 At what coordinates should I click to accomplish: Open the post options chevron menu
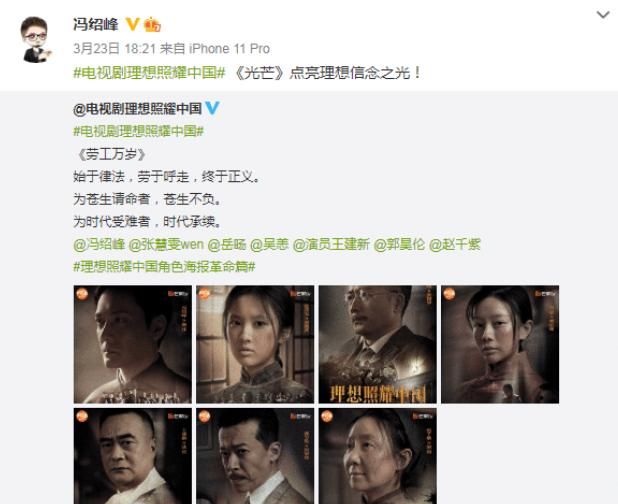pyautogui.click(x=603, y=15)
